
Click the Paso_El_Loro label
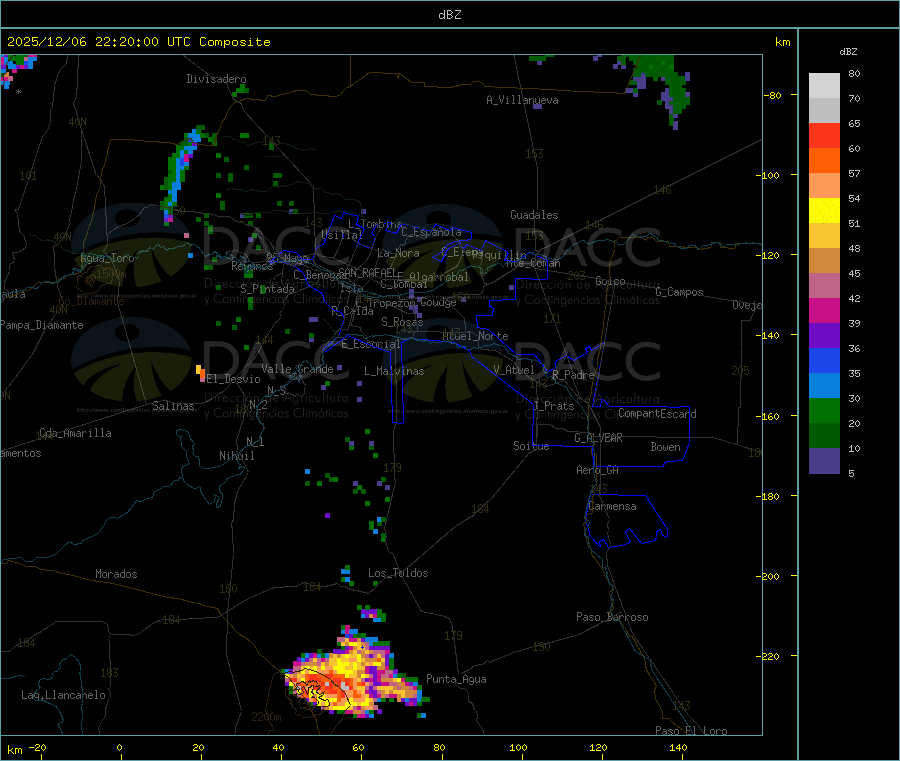tap(691, 731)
